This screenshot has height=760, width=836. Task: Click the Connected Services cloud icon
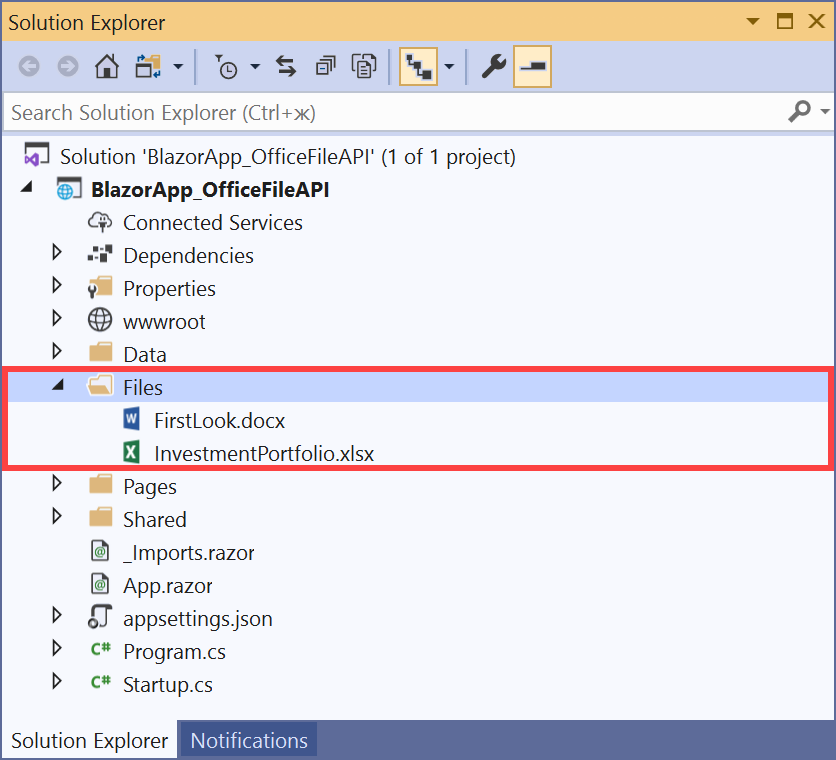[100, 222]
